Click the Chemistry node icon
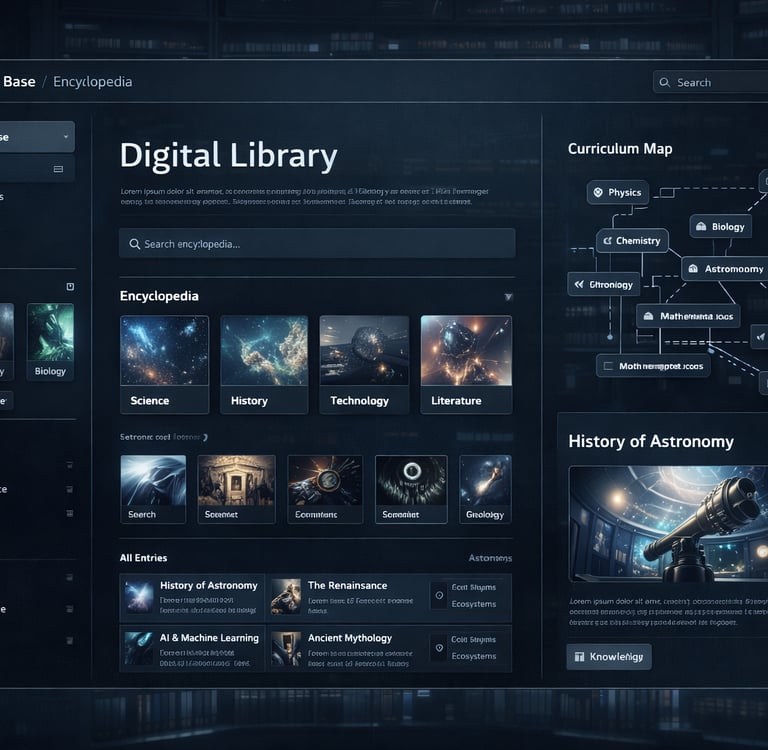Viewport: 768px width, 750px height. 607,241
